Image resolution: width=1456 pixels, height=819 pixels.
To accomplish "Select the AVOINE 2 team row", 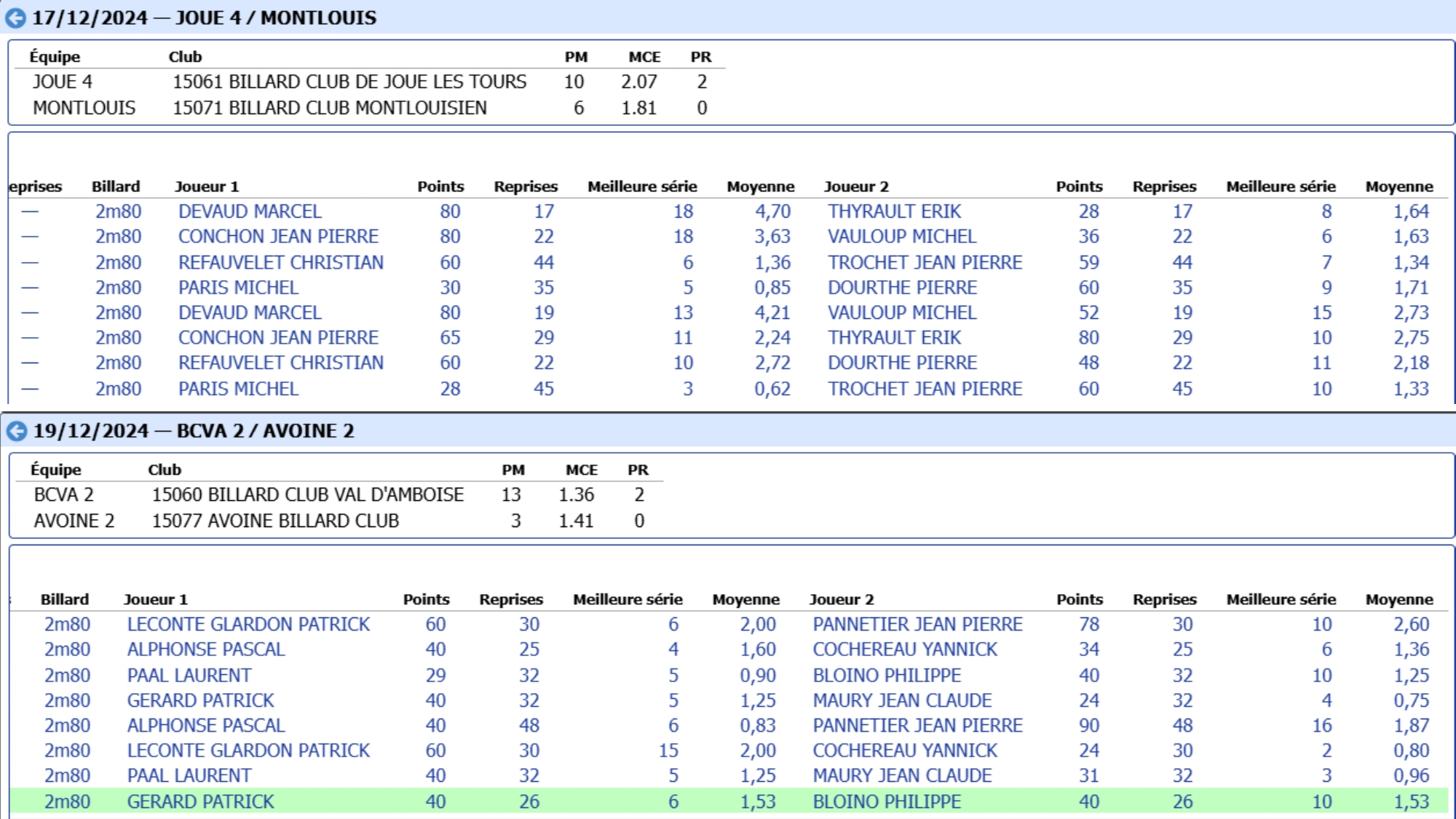I will pyautogui.click(x=339, y=521).
